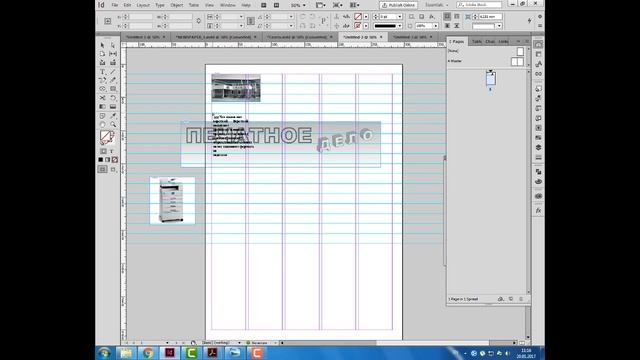Select the Line tool
Screen dimensions: 640x360
pos(113,72)
